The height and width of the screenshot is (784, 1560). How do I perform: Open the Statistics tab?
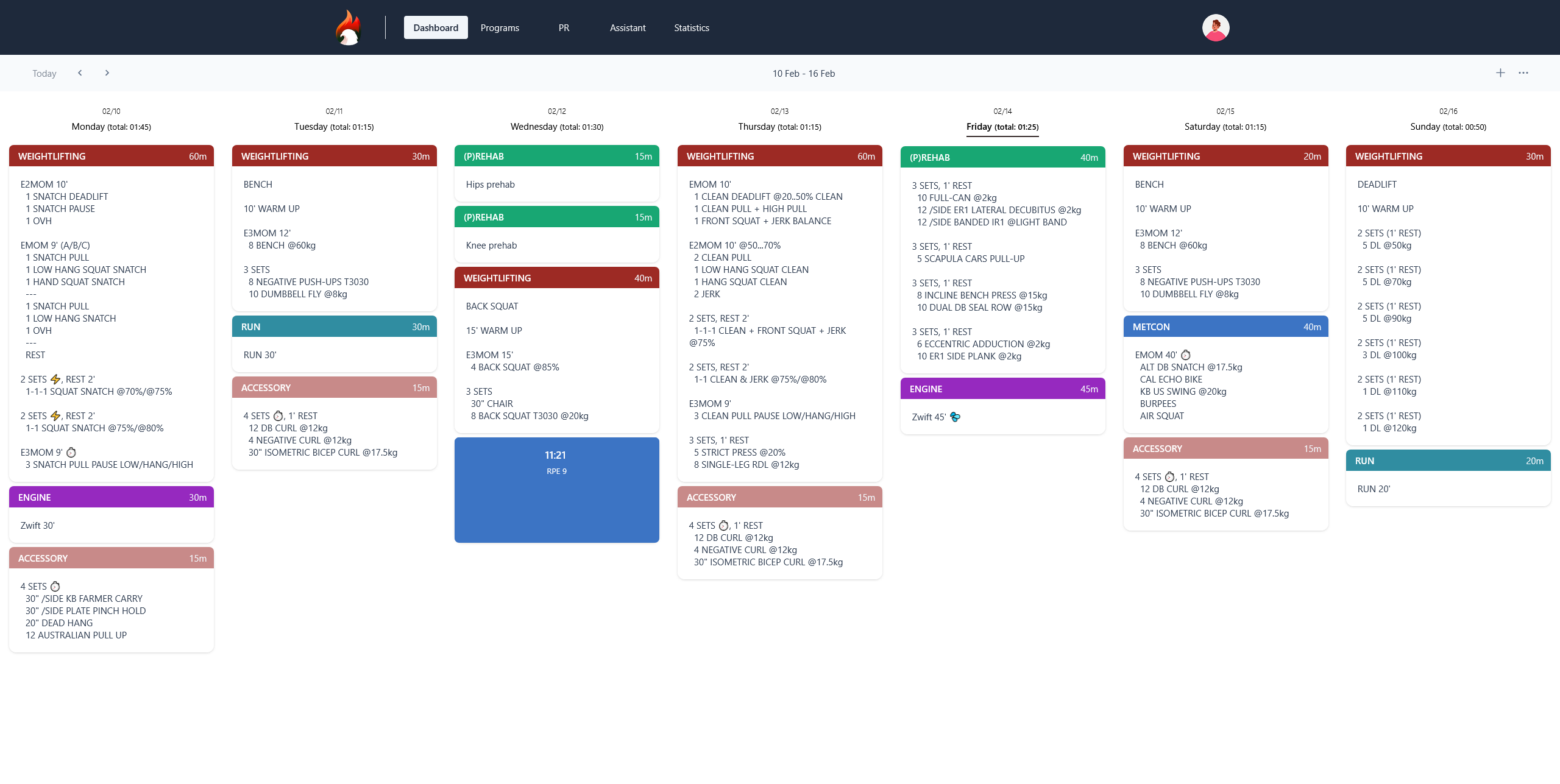pos(691,27)
